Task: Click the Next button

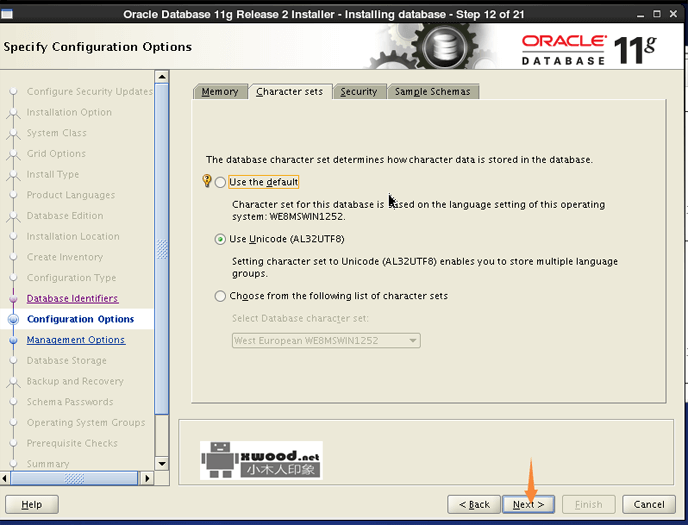Action: (x=528, y=504)
